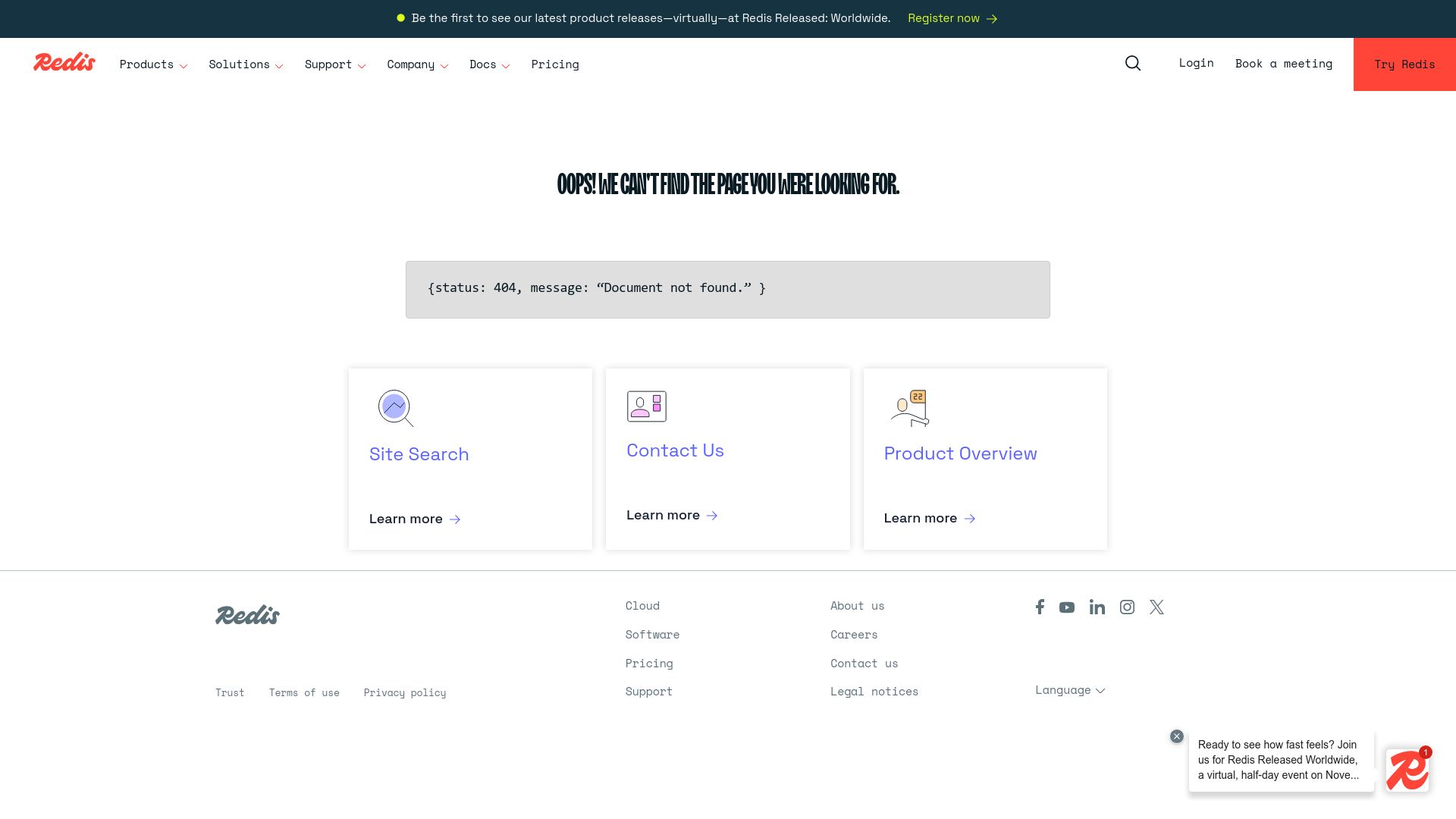Open the Site Search card title
The height and width of the screenshot is (819, 1456).
click(419, 454)
